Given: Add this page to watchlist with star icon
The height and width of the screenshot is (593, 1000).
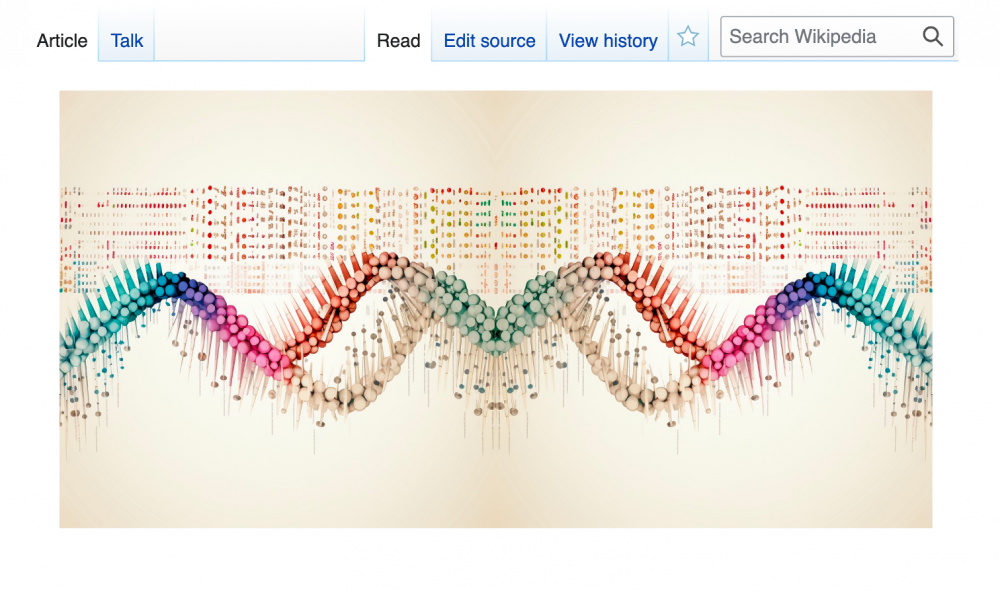Looking at the screenshot, I should tap(688, 37).
